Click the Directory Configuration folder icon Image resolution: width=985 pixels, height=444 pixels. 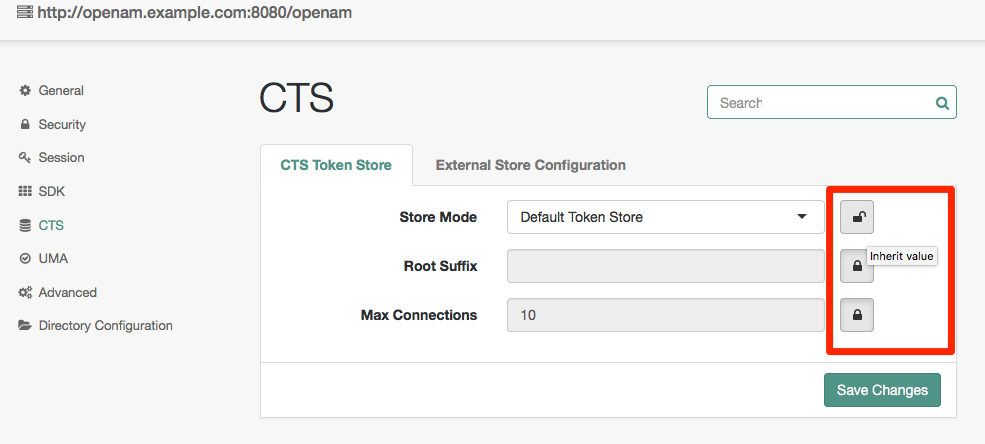click(x=25, y=326)
